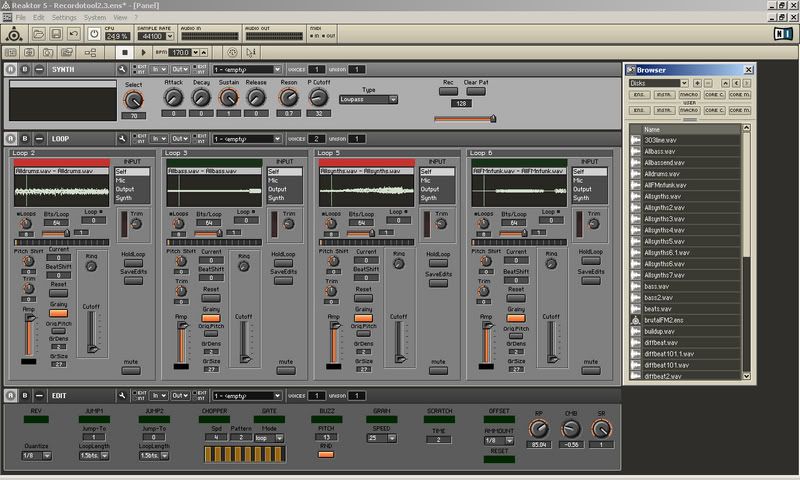Click the Cutoff fader in Loop 5
Screen dimensions: 800x480
[x=399, y=341]
